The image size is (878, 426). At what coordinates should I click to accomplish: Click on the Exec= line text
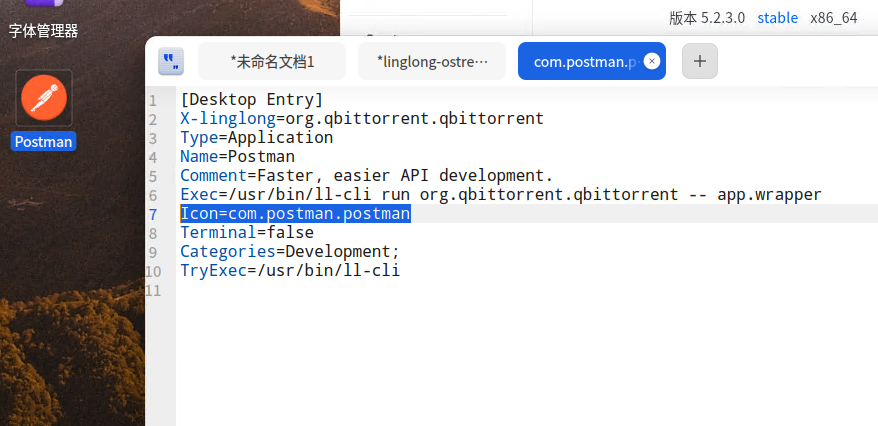click(x=501, y=195)
